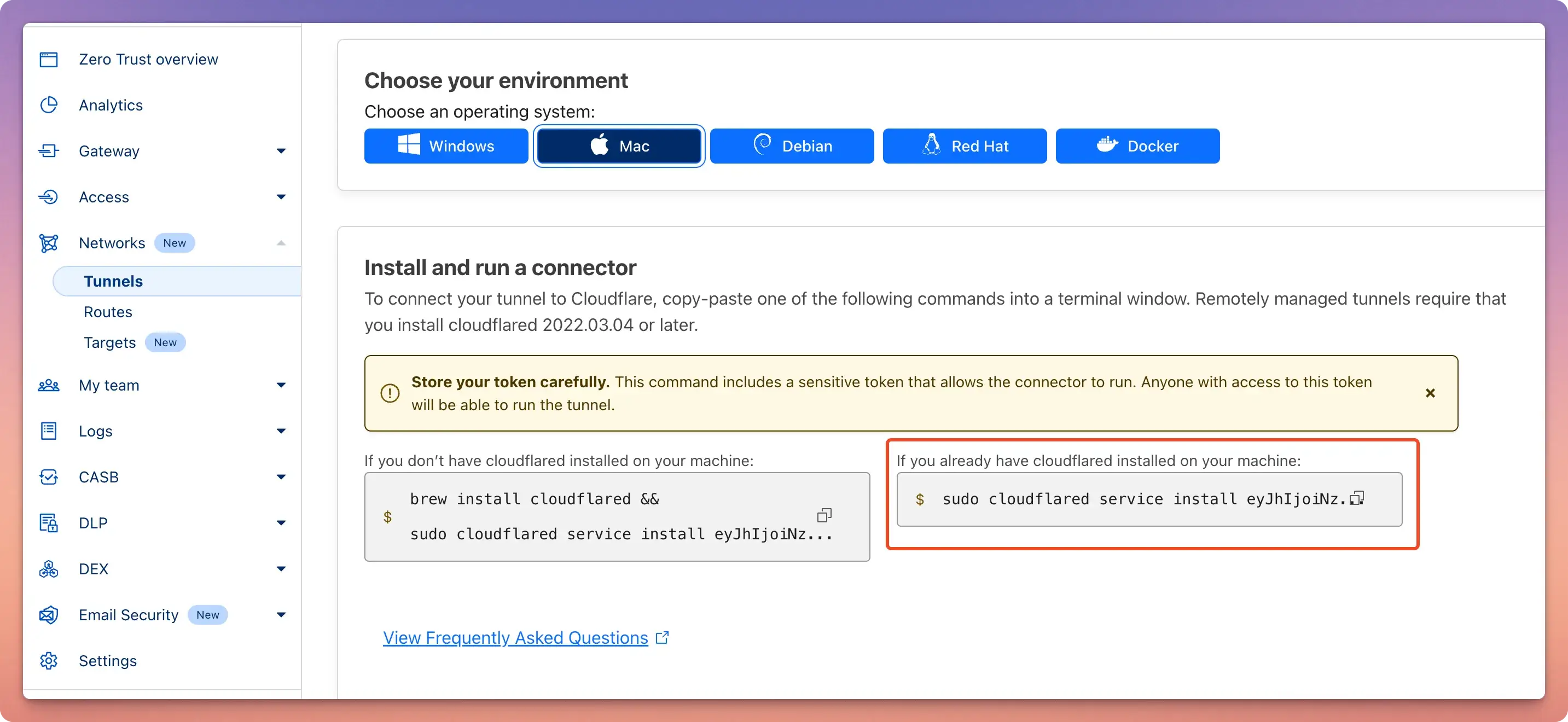Open the Zero Trust overview icon
Image resolution: width=1568 pixels, height=722 pixels.
tap(49, 60)
